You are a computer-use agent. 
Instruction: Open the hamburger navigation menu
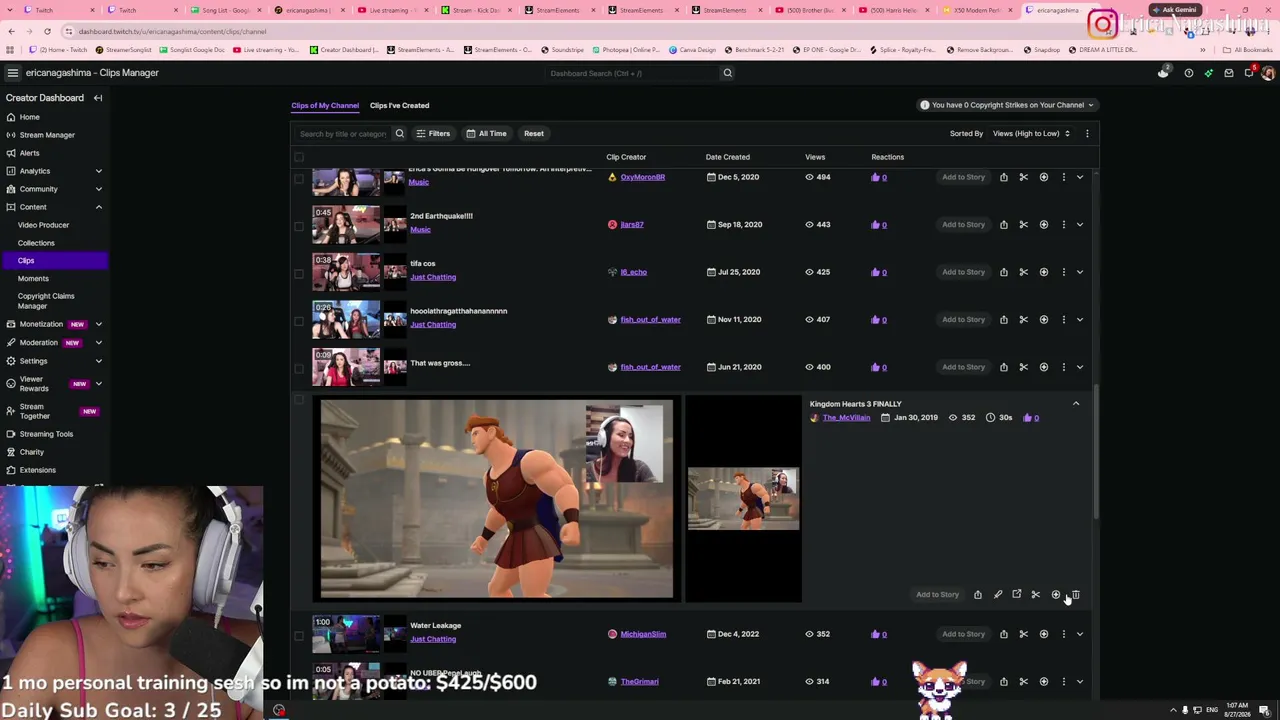[12, 73]
